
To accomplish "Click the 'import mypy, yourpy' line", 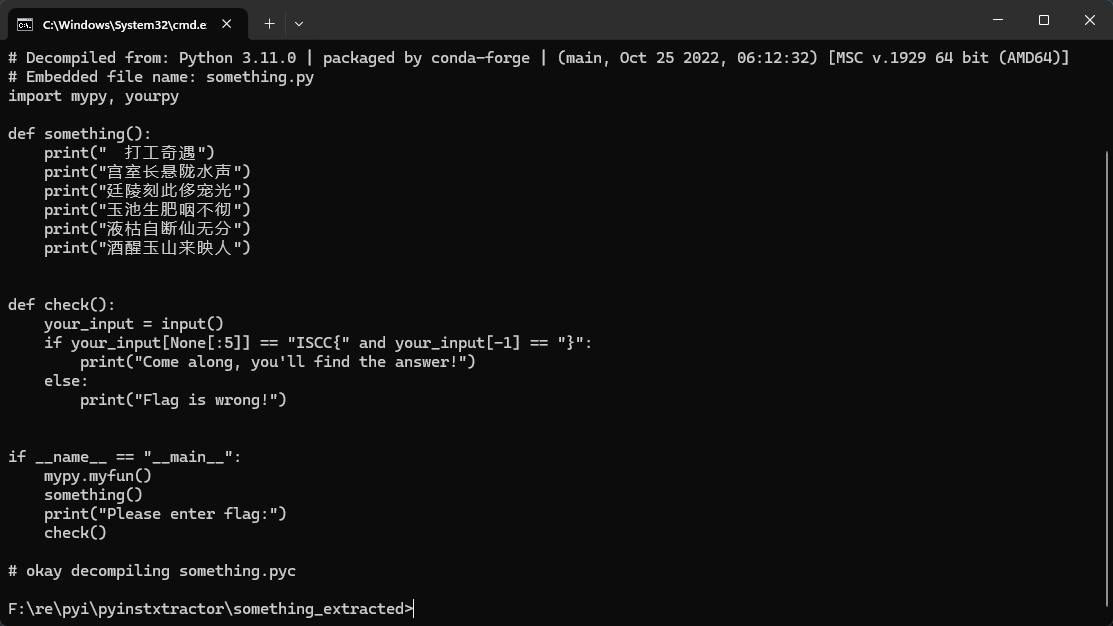I will pyautogui.click(x=94, y=97).
